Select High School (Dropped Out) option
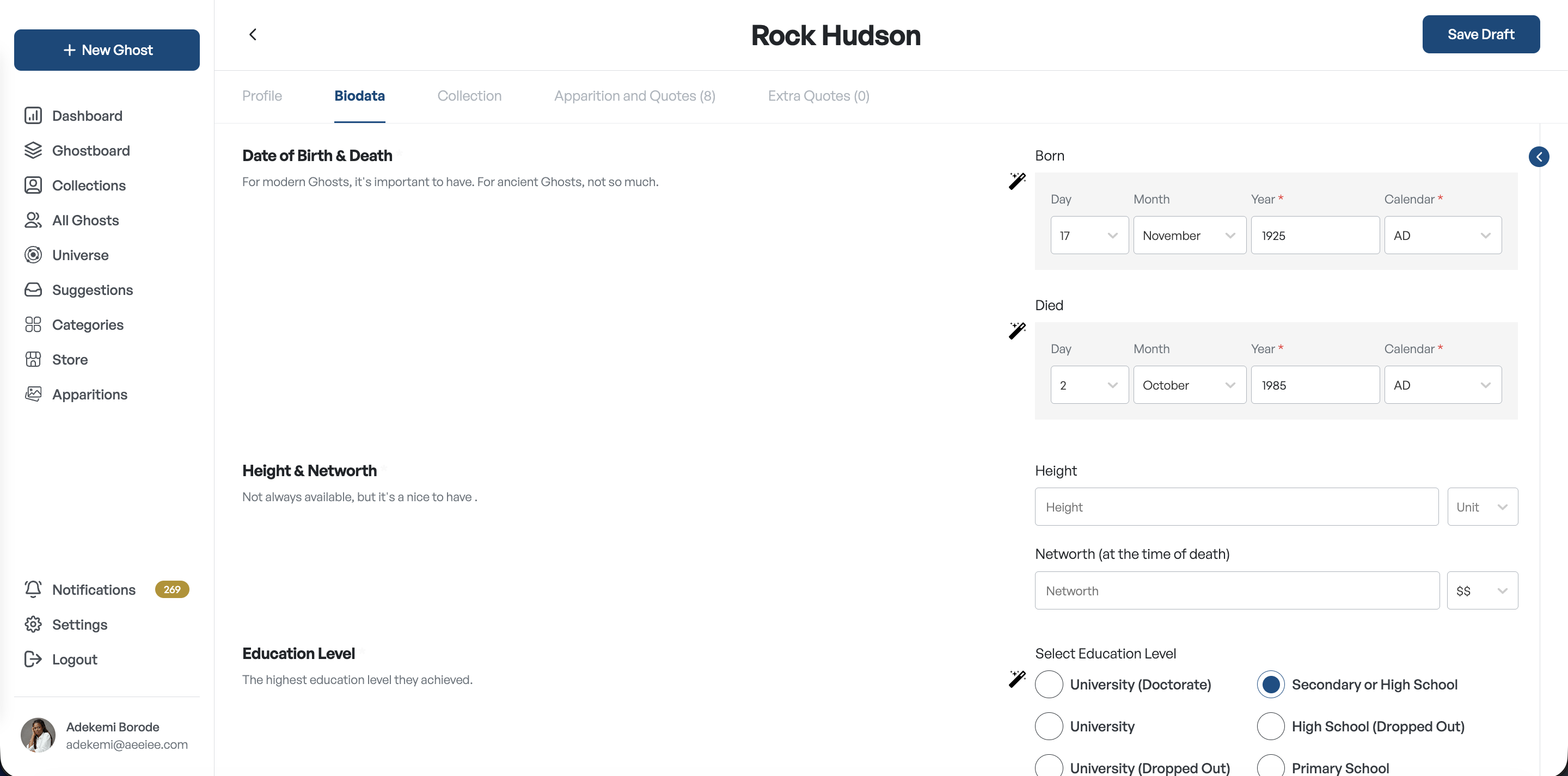The image size is (1568, 776). point(1270,726)
